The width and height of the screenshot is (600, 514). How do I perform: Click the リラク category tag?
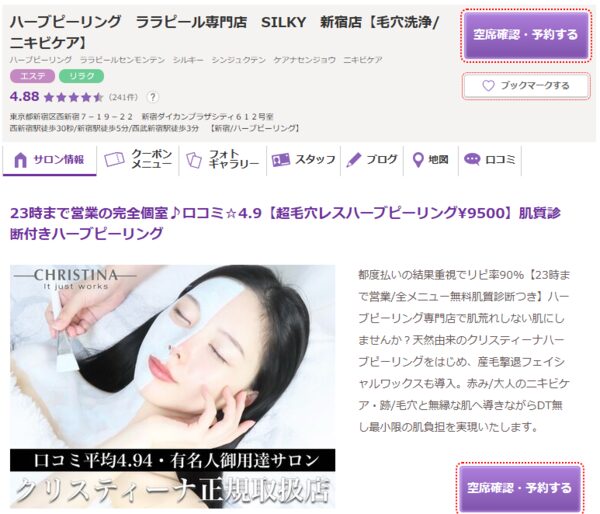82,76
